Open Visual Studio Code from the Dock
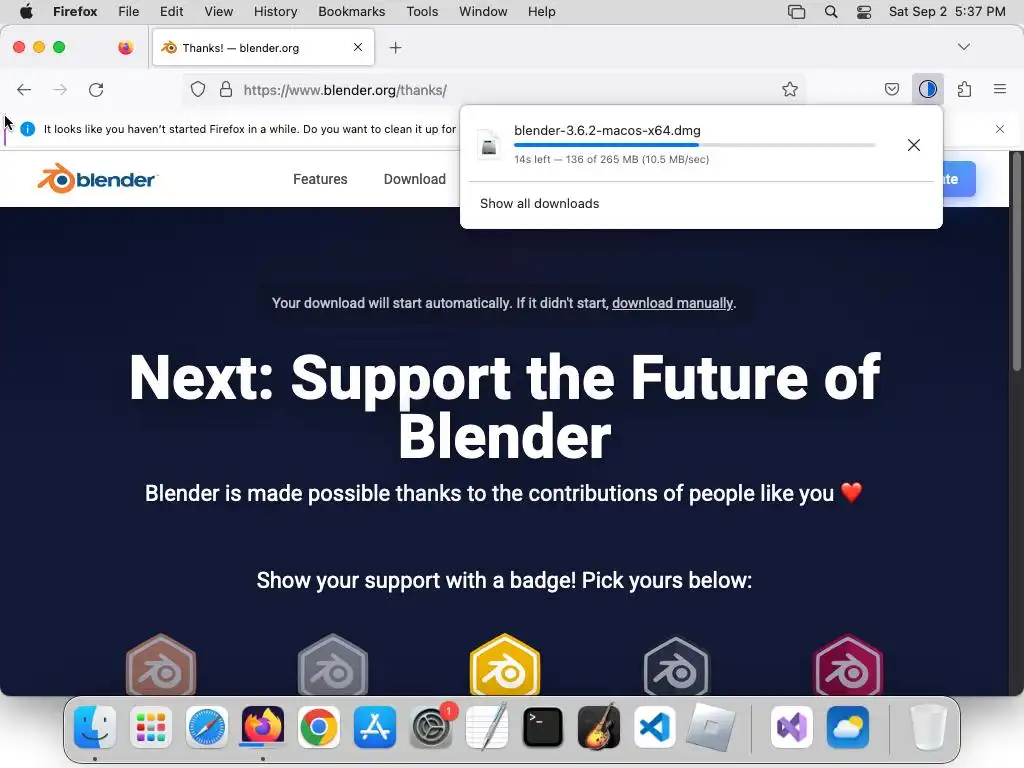This screenshot has height=768, width=1024. [x=655, y=727]
